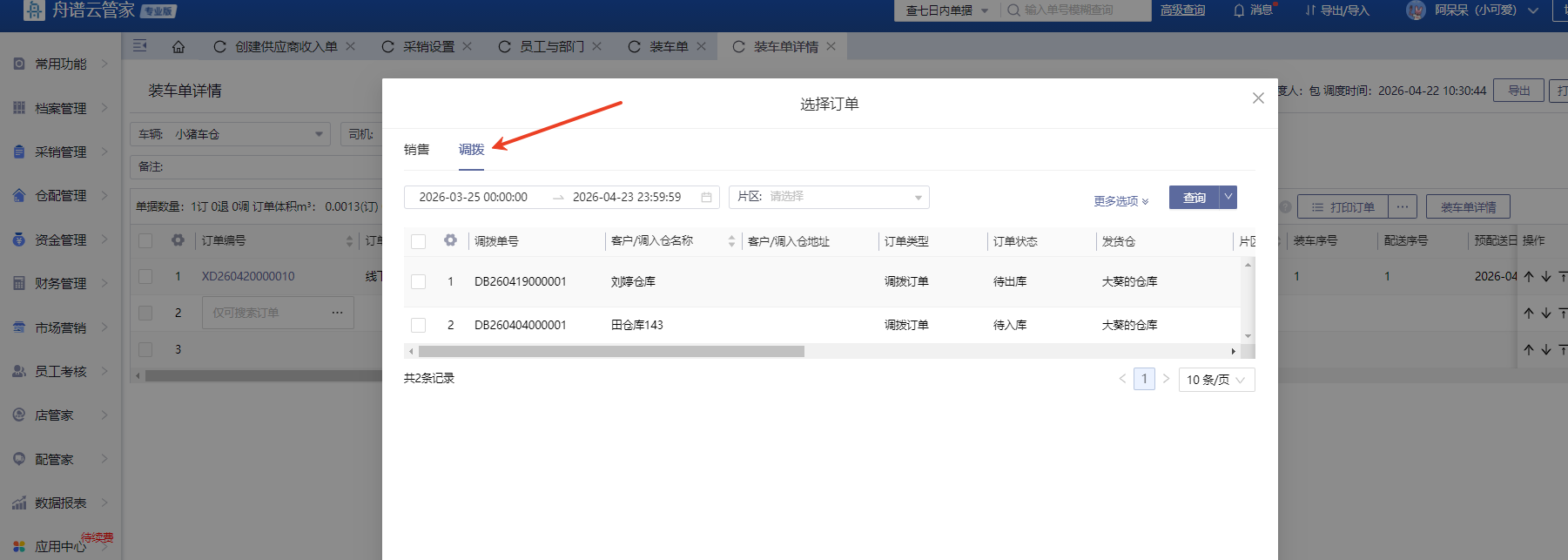Close the 选择订单 dialog

pos(1258,98)
